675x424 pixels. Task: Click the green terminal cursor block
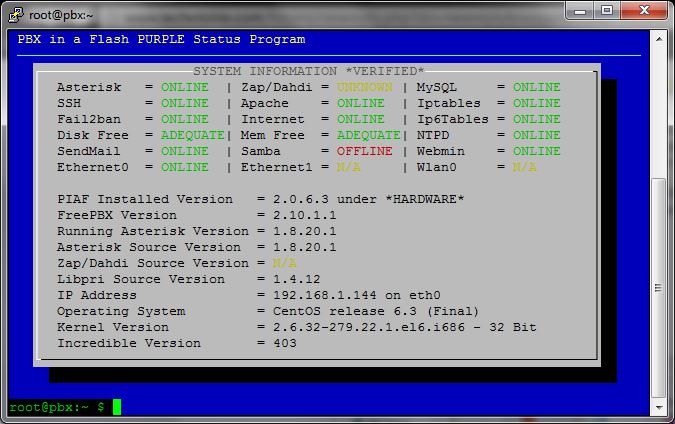point(117,407)
